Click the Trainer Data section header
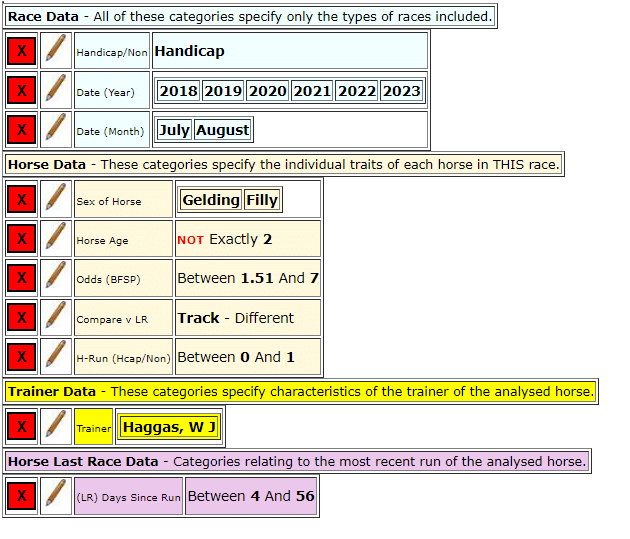Screen dimensions: 630x539 point(301,392)
